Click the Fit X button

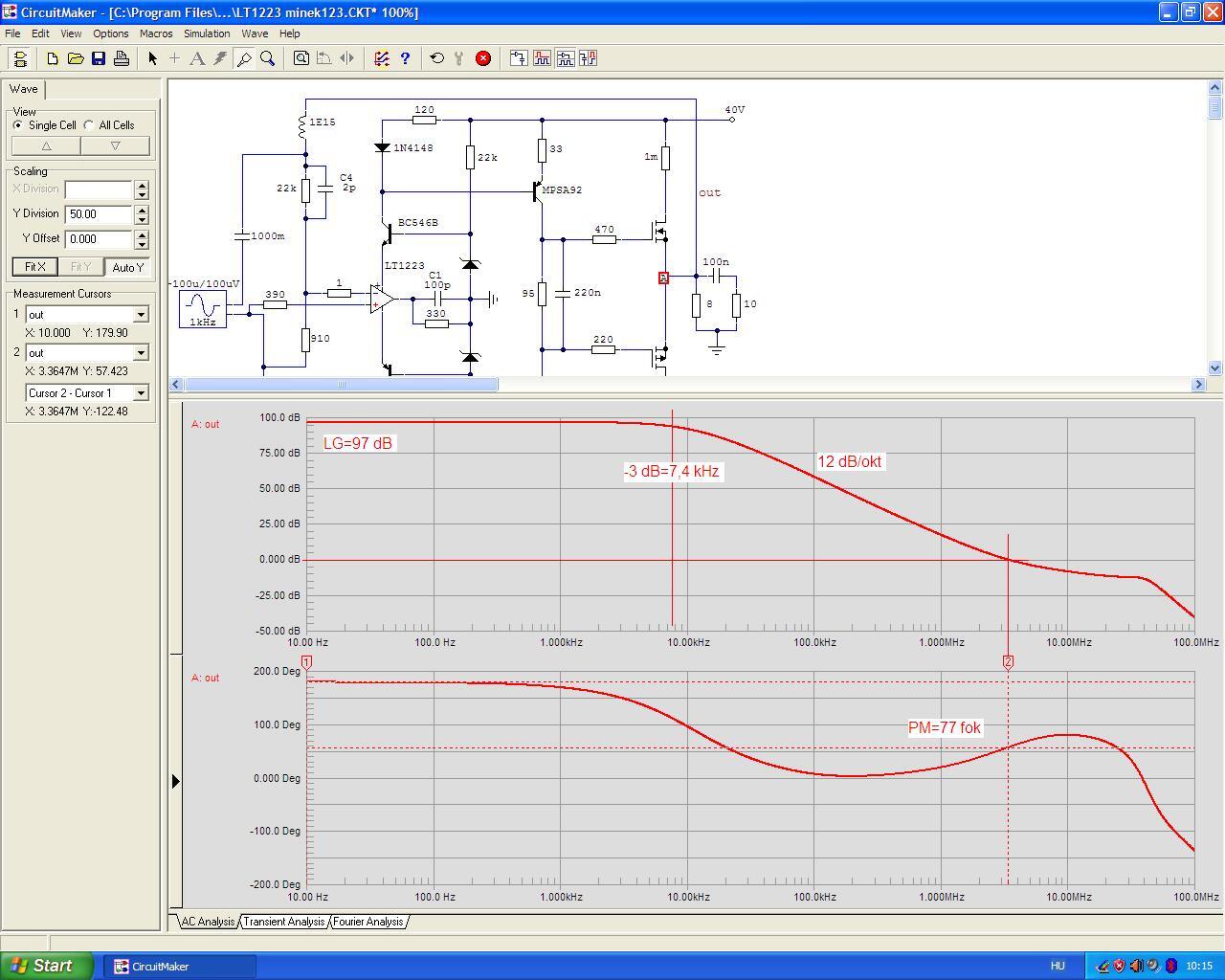(x=35, y=267)
